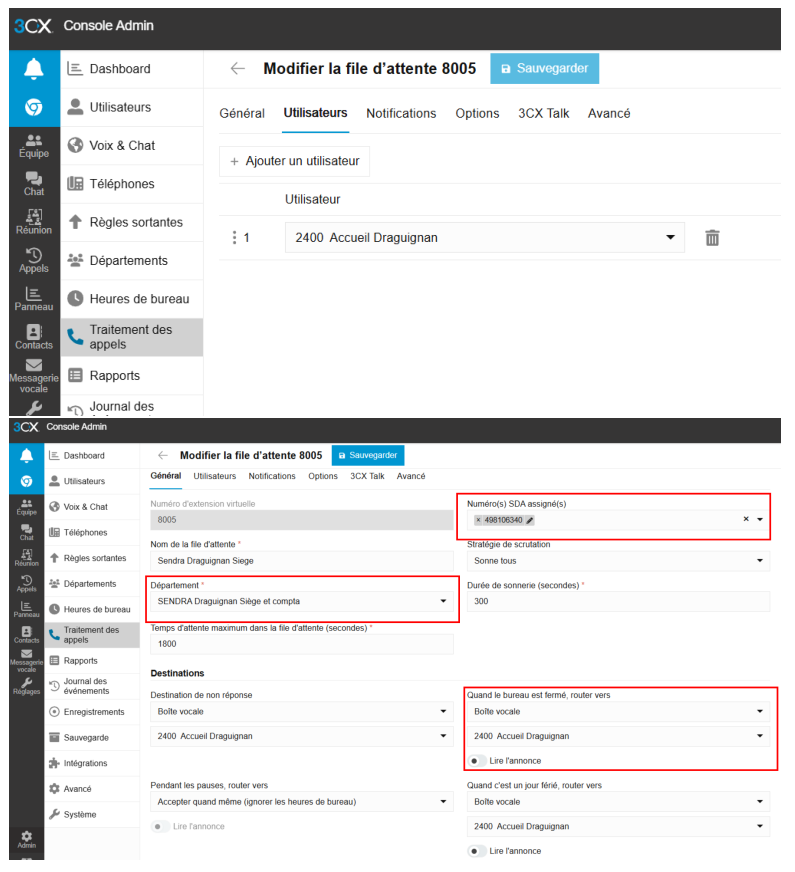Switch to Notifications tab in lower console

272,476
